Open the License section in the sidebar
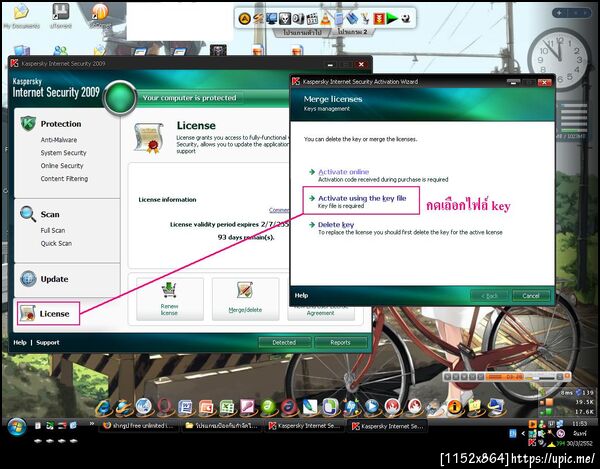600x469 pixels. pos(47,314)
